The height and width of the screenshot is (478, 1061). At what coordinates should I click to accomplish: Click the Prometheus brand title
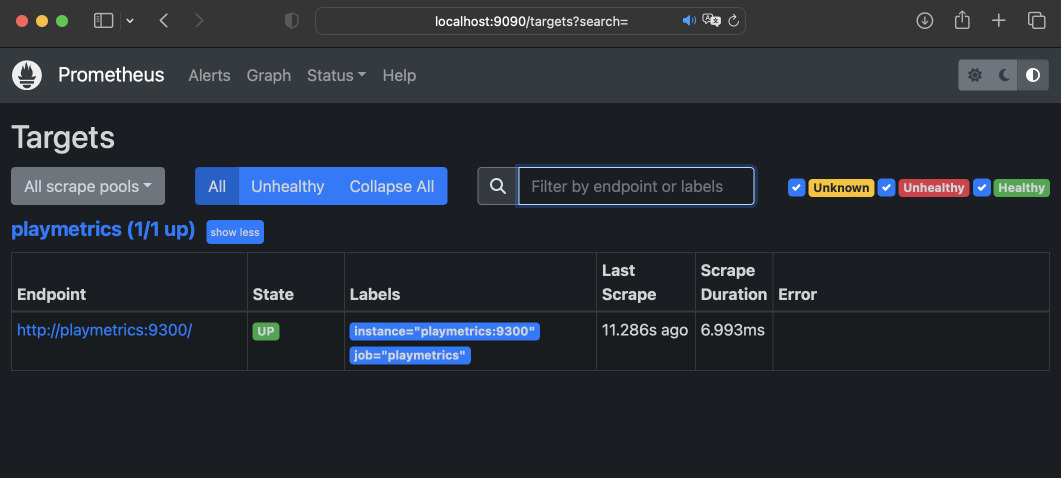[111, 75]
